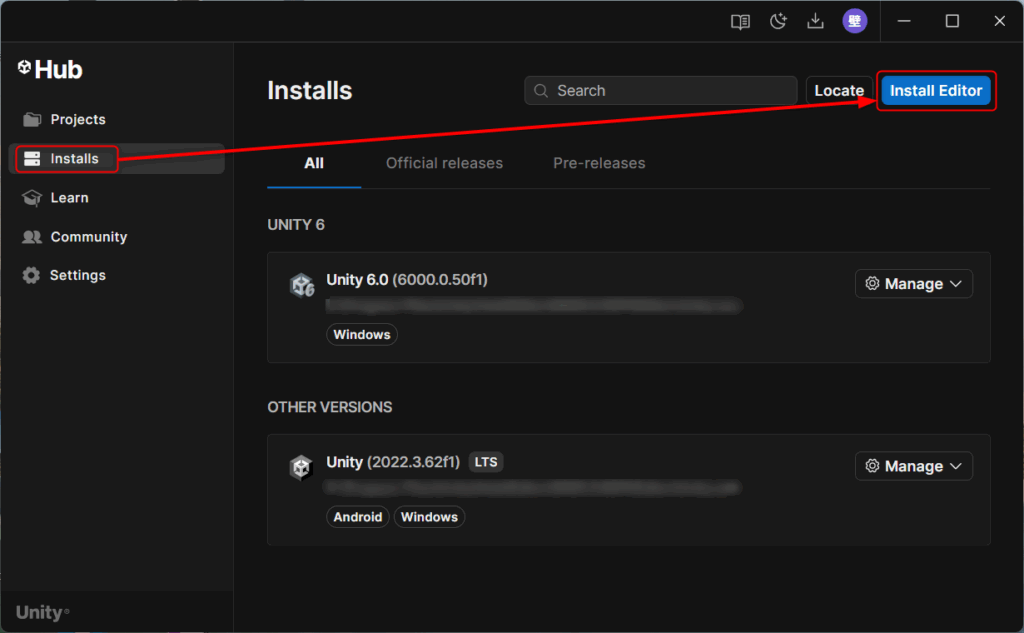Click the Unity (2022.3.62f1) title
The height and width of the screenshot is (633, 1024).
[x=393, y=462]
